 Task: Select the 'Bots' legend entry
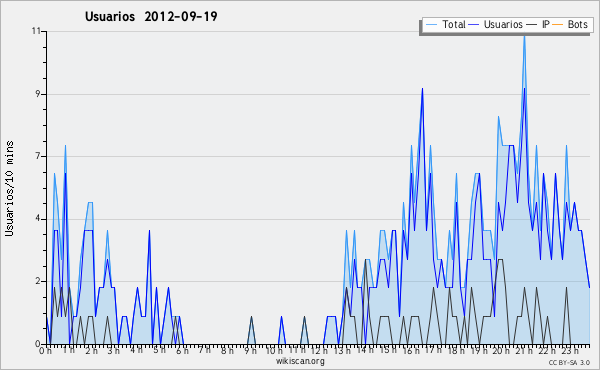[577, 24]
